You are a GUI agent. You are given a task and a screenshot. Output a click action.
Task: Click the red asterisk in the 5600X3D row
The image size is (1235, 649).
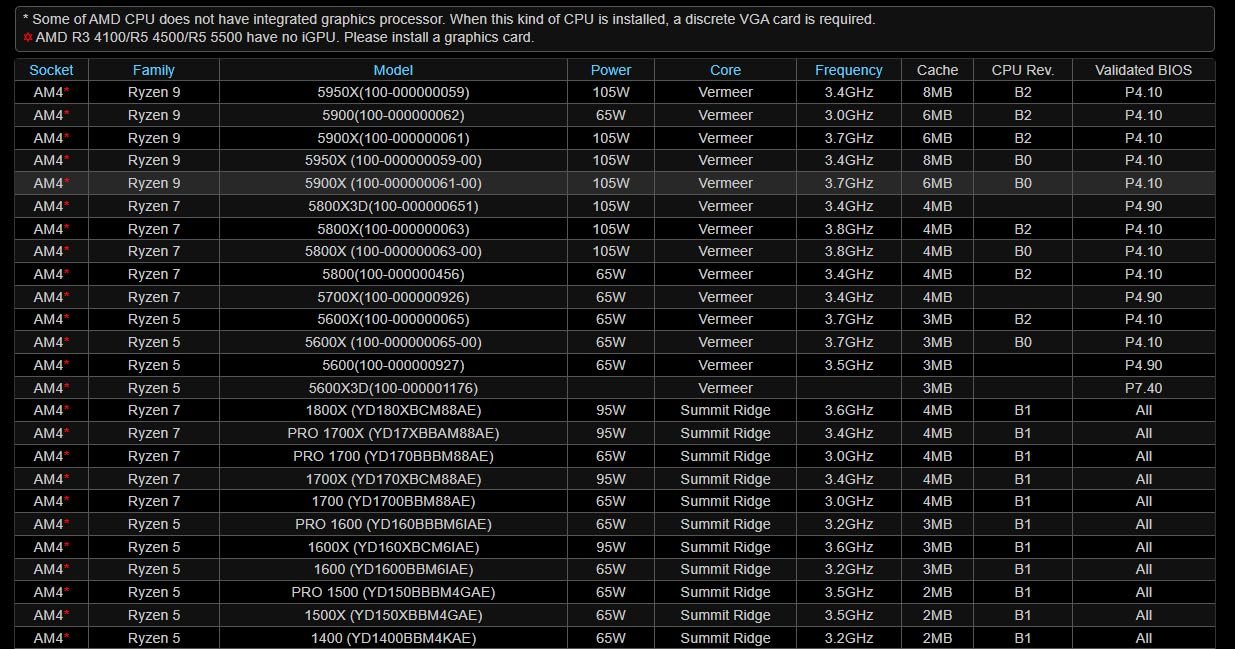coord(67,386)
